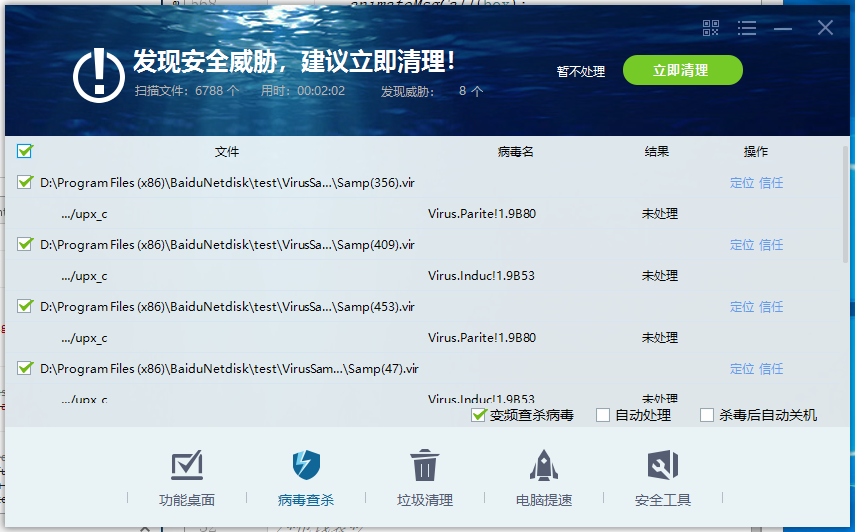This screenshot has height=532, width=855.
Task: Toggle the select-all checkbox in header
Action: pyautogui.click(x=25, y=150)
